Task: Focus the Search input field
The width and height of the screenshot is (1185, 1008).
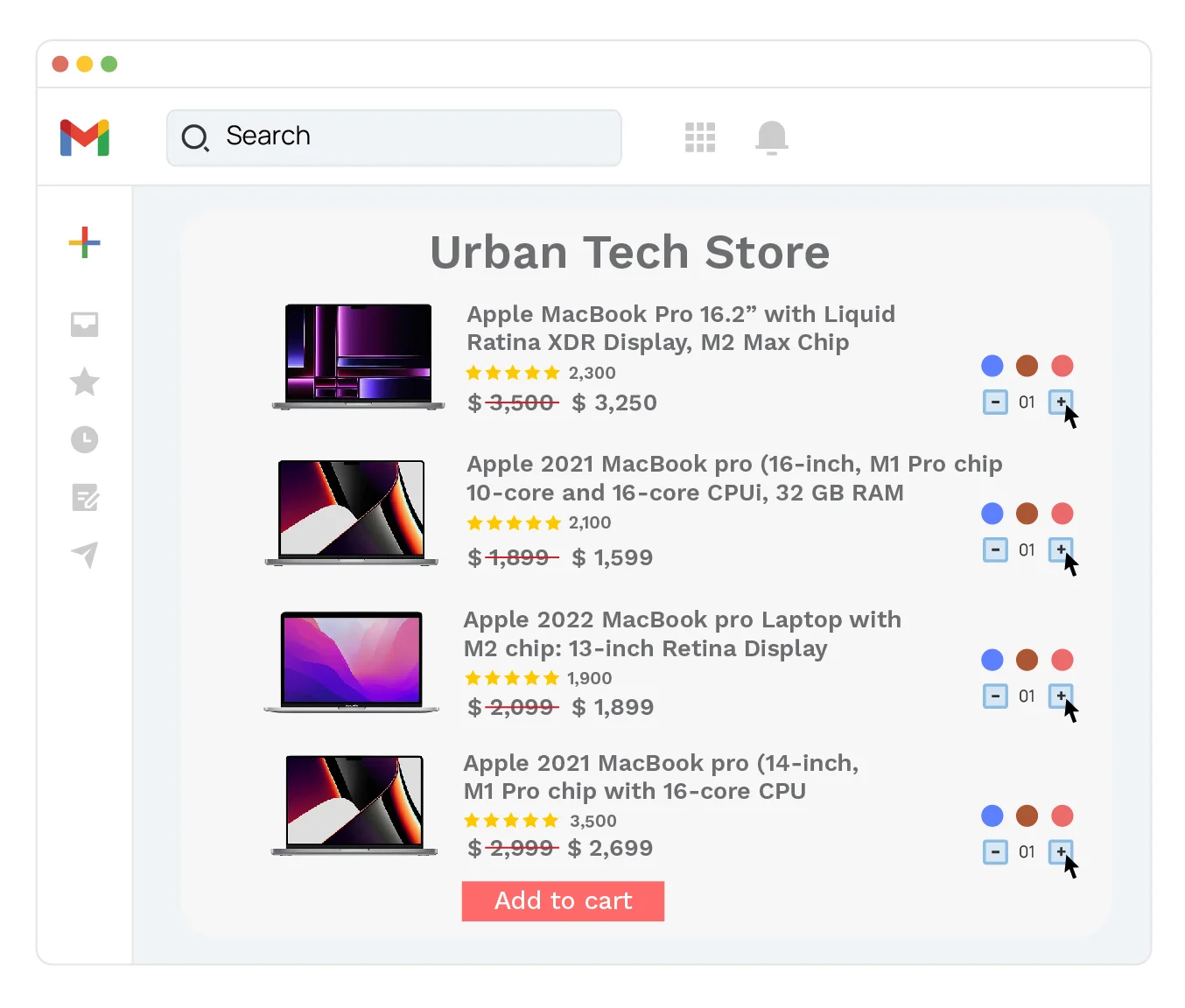Action: click(x=394, y=137)
